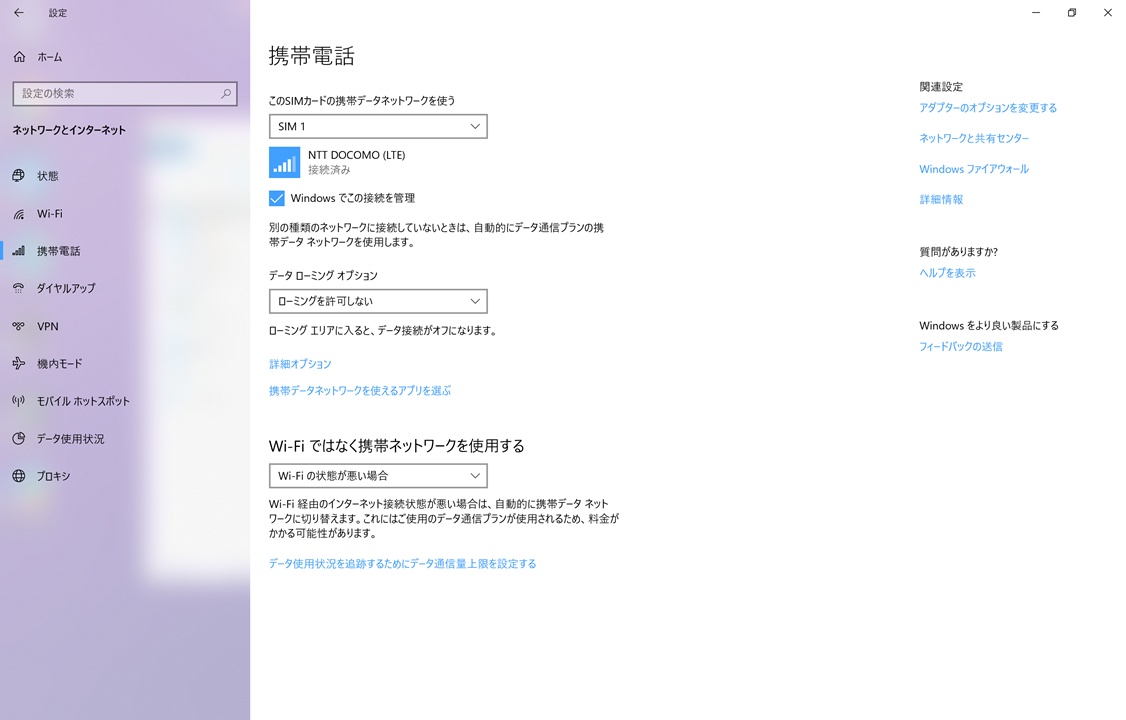Click the 携帯電話 signal bars sidebar icon
Image resolution: width=1126 pixels, height=720 pixels.
(x=19, y=251)
